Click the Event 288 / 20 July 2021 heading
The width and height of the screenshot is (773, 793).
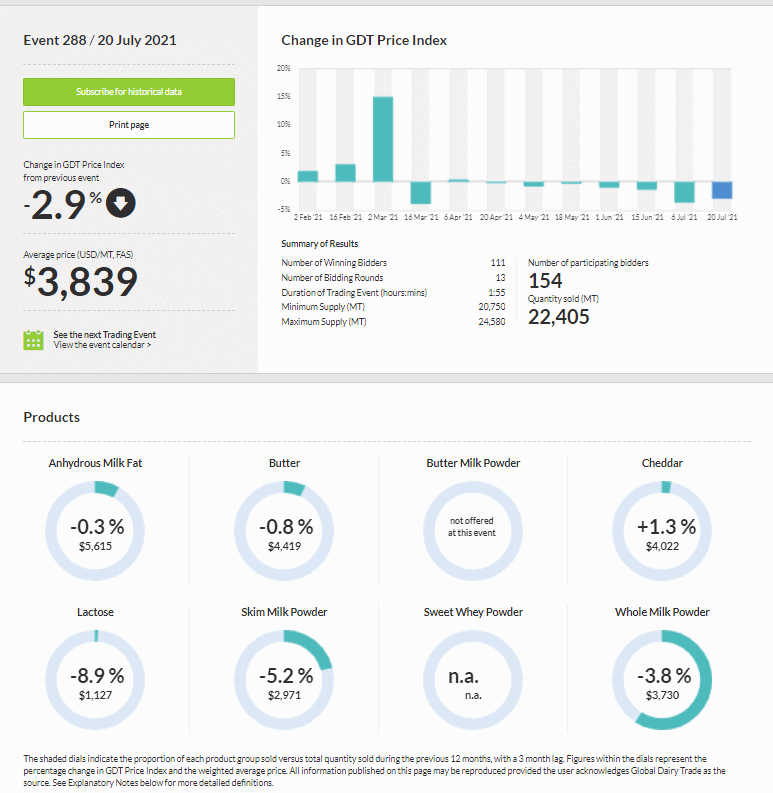point(100,40)
